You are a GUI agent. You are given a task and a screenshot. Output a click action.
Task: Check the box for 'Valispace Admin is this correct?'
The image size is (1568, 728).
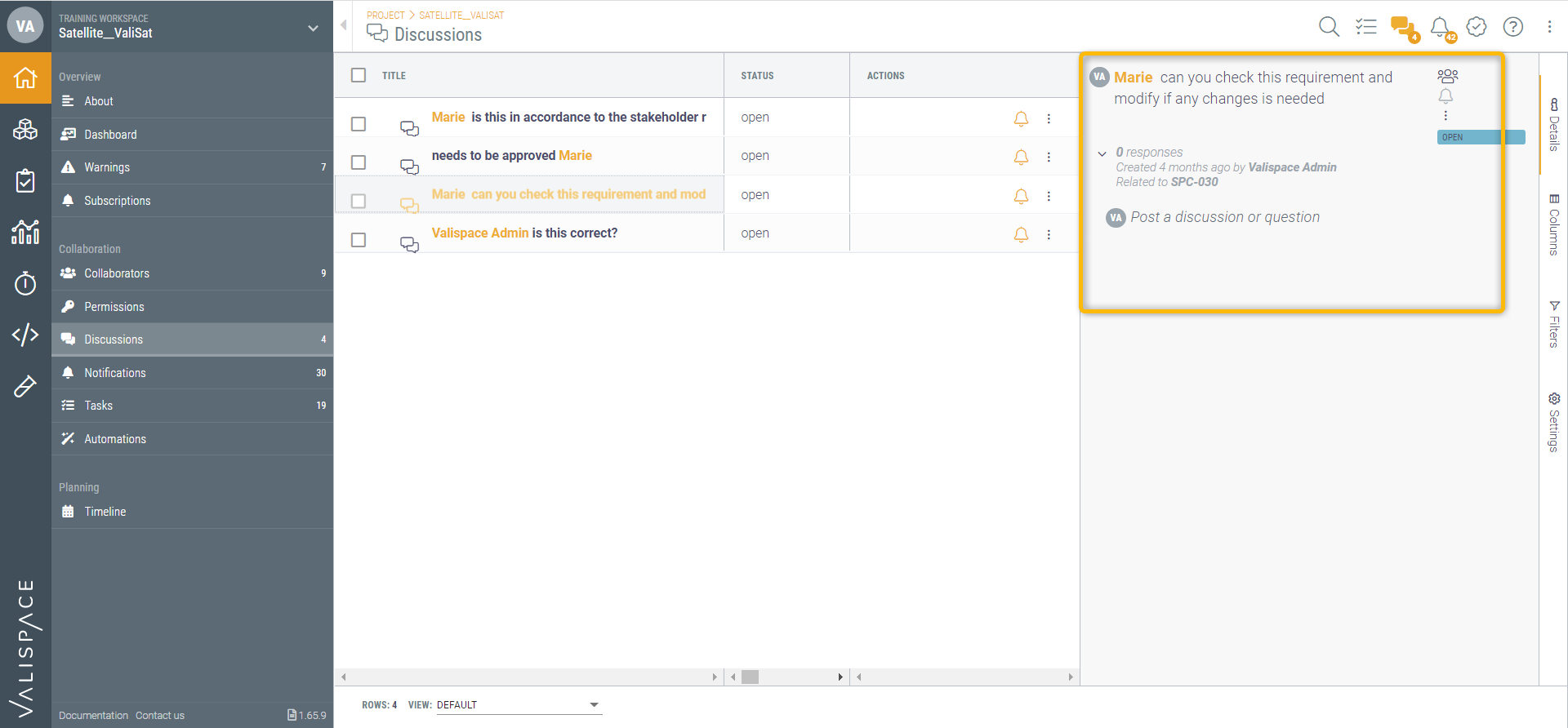pyautogui.click(x=359, y=240)
